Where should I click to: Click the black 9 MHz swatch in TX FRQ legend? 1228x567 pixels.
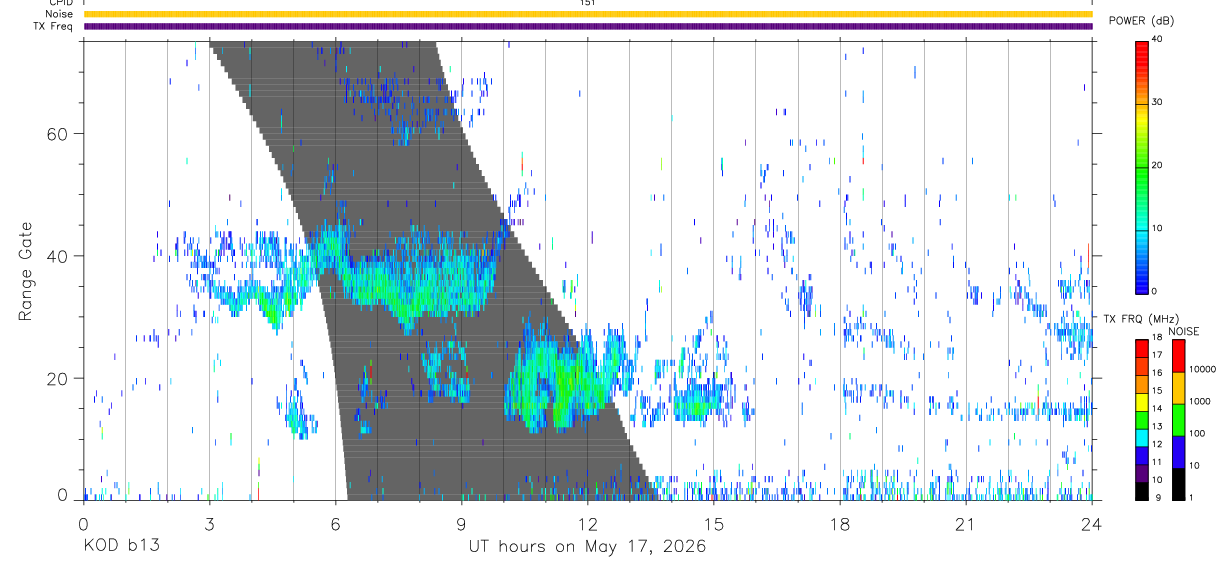[x=1141, y=490]
